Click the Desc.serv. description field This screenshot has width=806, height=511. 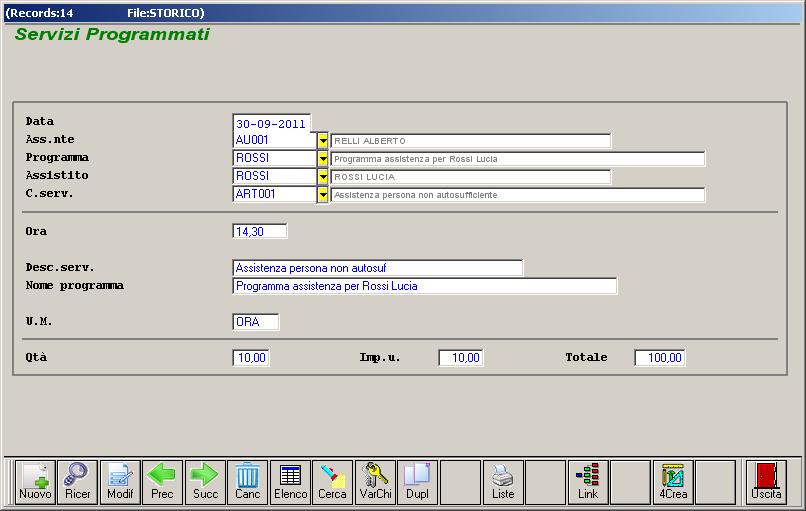(x=378, y=268)
